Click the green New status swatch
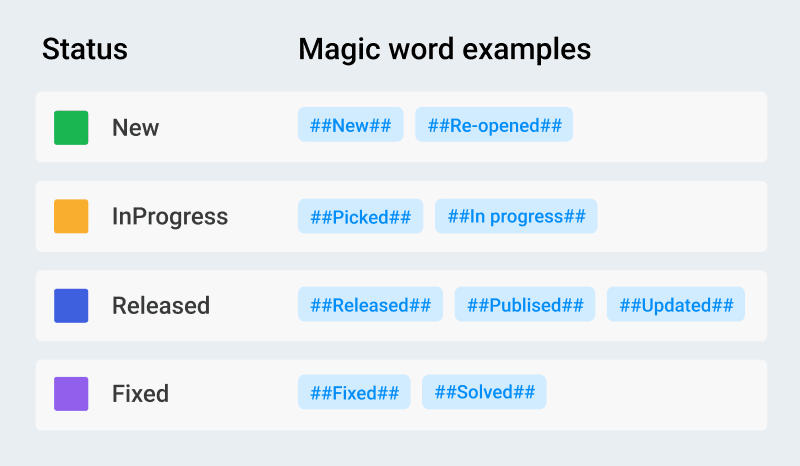This screenshot has height=466, width=800. click(71, 128)
